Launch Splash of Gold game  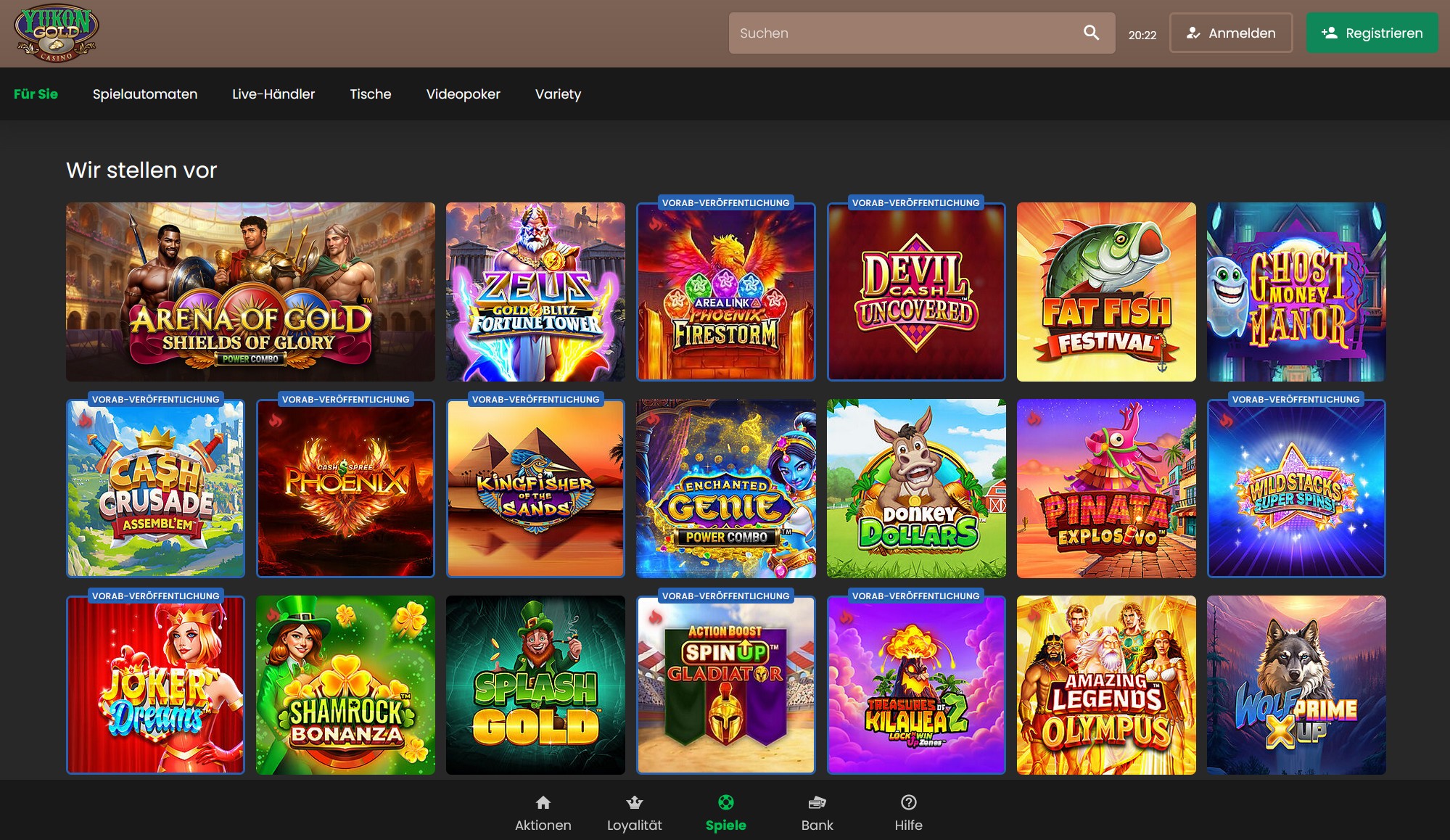(535, 685)
